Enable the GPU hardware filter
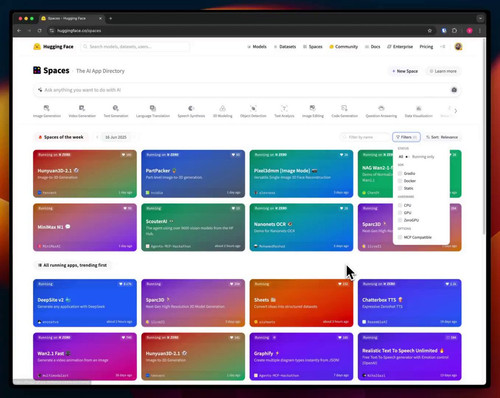This screenshot has height=398, width=500. coord(400,213)
